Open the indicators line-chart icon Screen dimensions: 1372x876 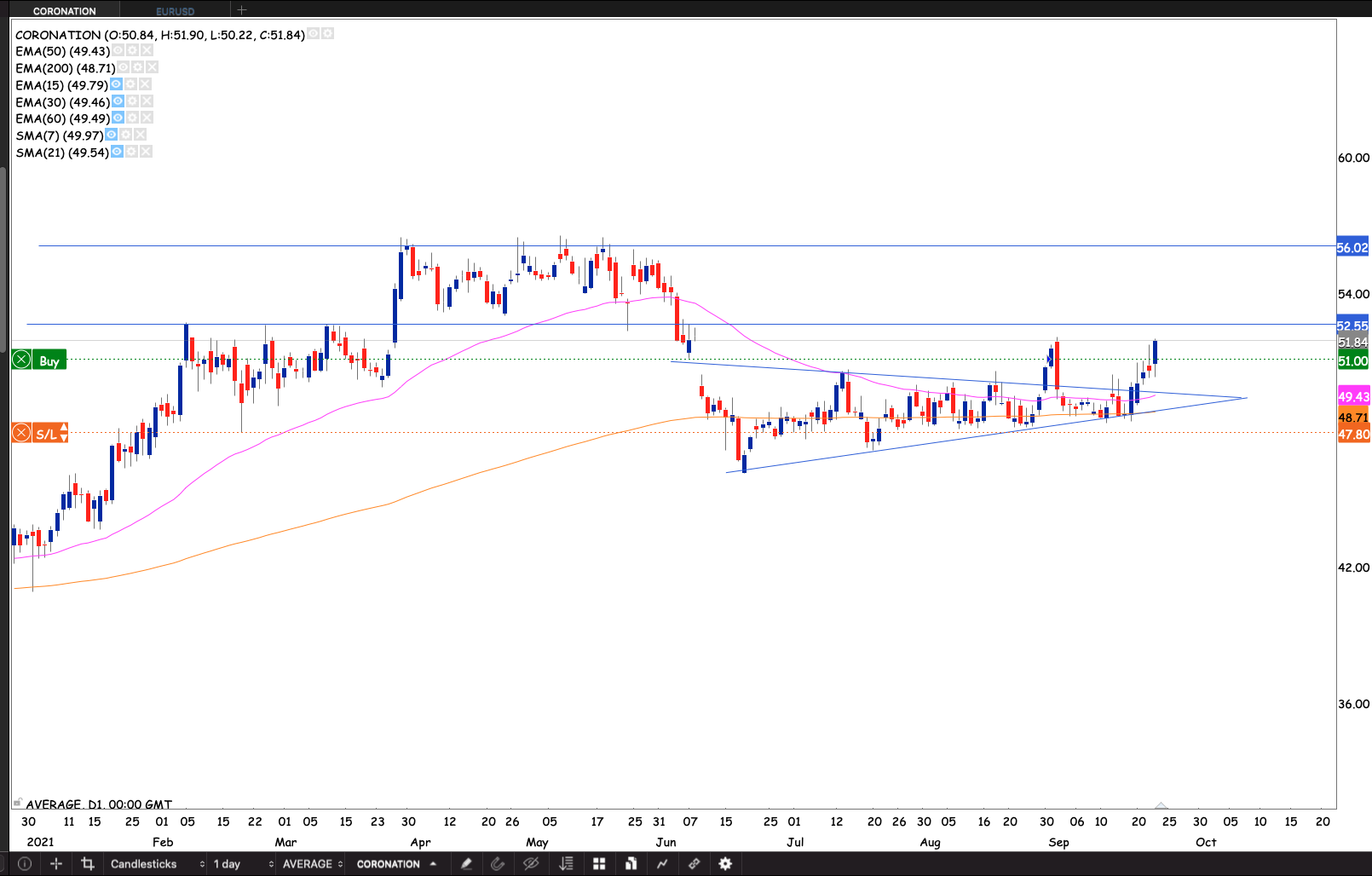point(662,863)
